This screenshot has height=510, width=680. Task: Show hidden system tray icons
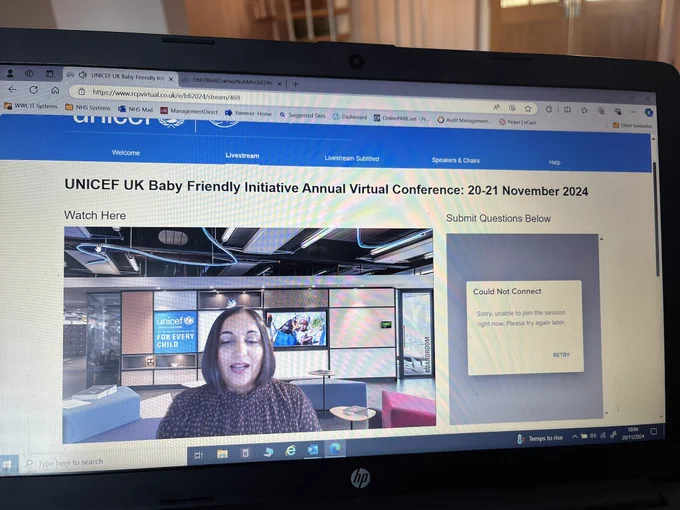tap(575, 437)
